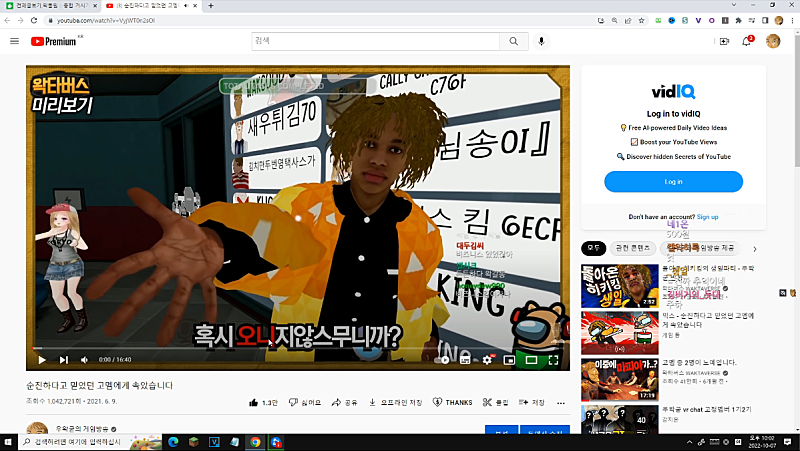
Task: Open the Minecraft block taskbar icon
Action: point(193,442)
